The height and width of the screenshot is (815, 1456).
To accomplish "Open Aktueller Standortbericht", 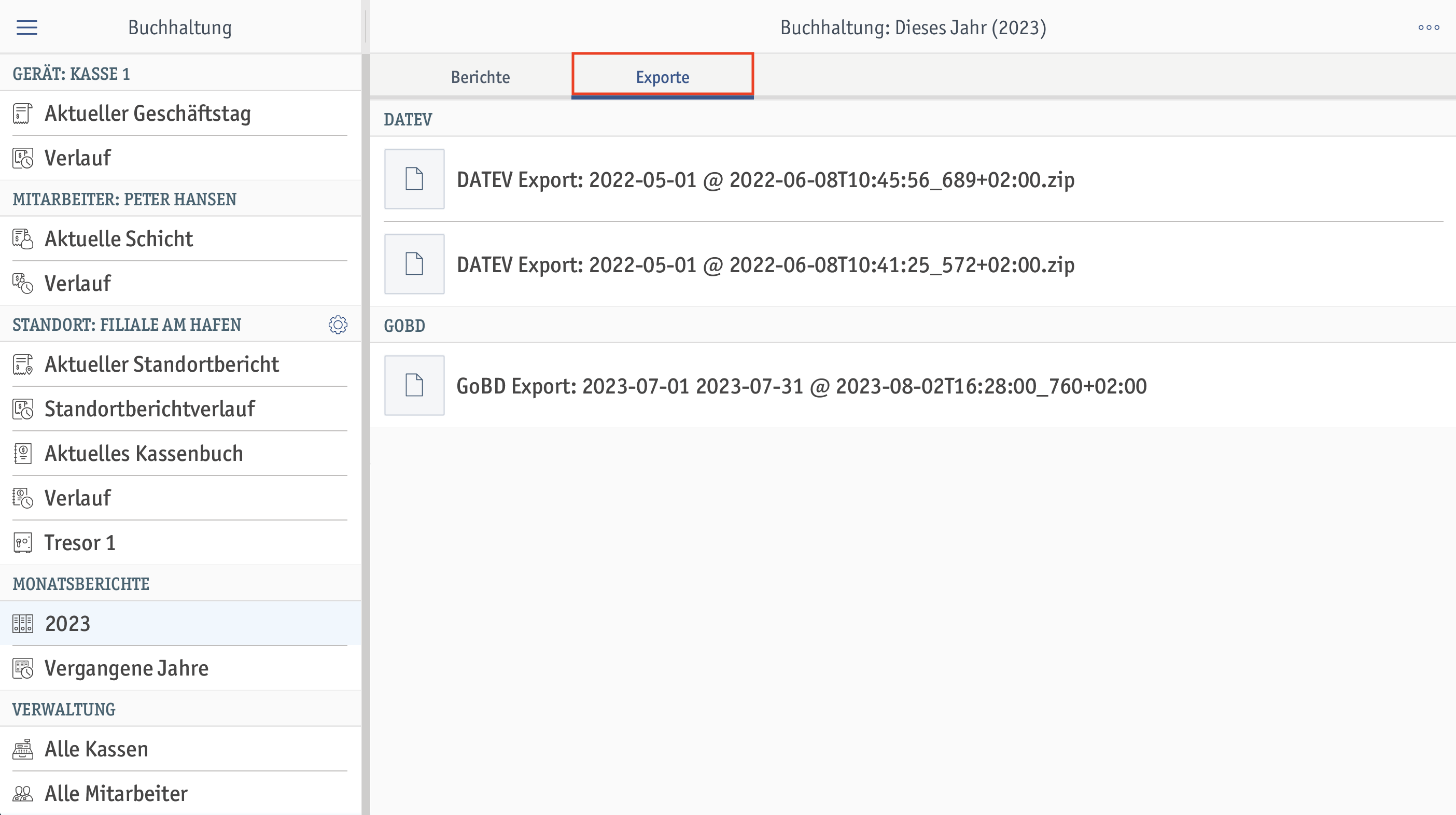I will click(x=180, y=364).
